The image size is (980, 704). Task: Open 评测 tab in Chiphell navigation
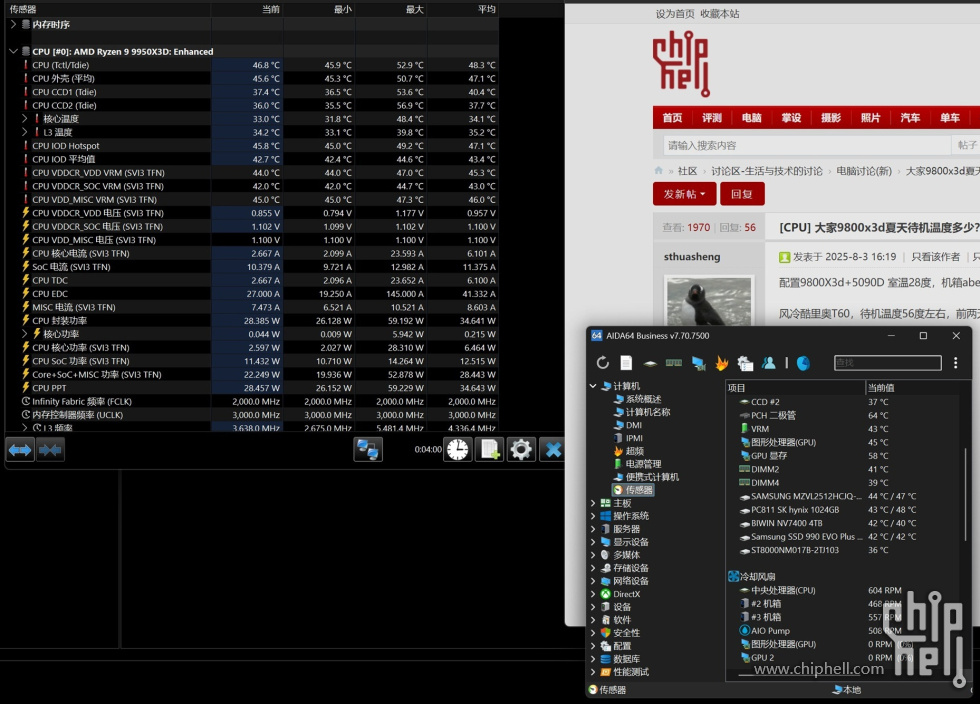(712, 118)
